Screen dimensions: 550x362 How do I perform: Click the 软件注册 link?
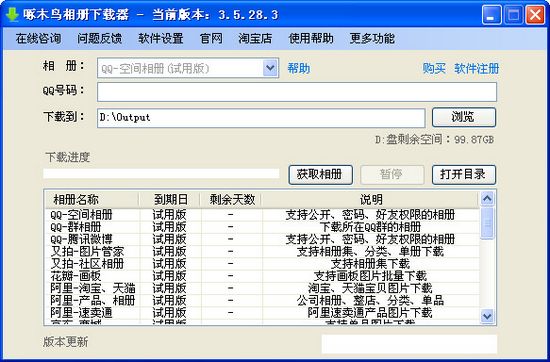tap(476, 68)
